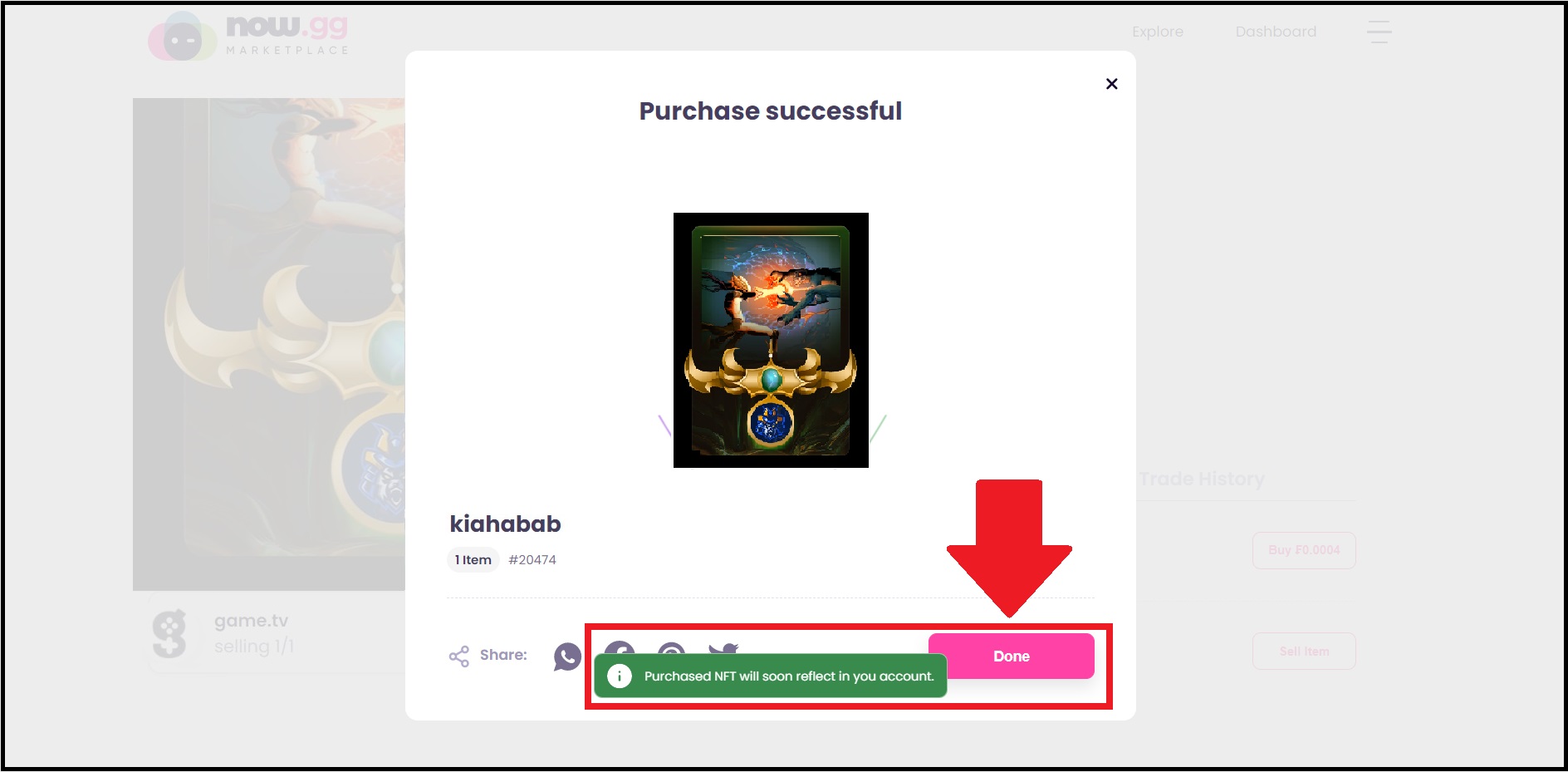The width and height of the screenshot is (1568, 772).
Task: Click the purchased NFT card thumbnail
Action: tap(771, 340)
